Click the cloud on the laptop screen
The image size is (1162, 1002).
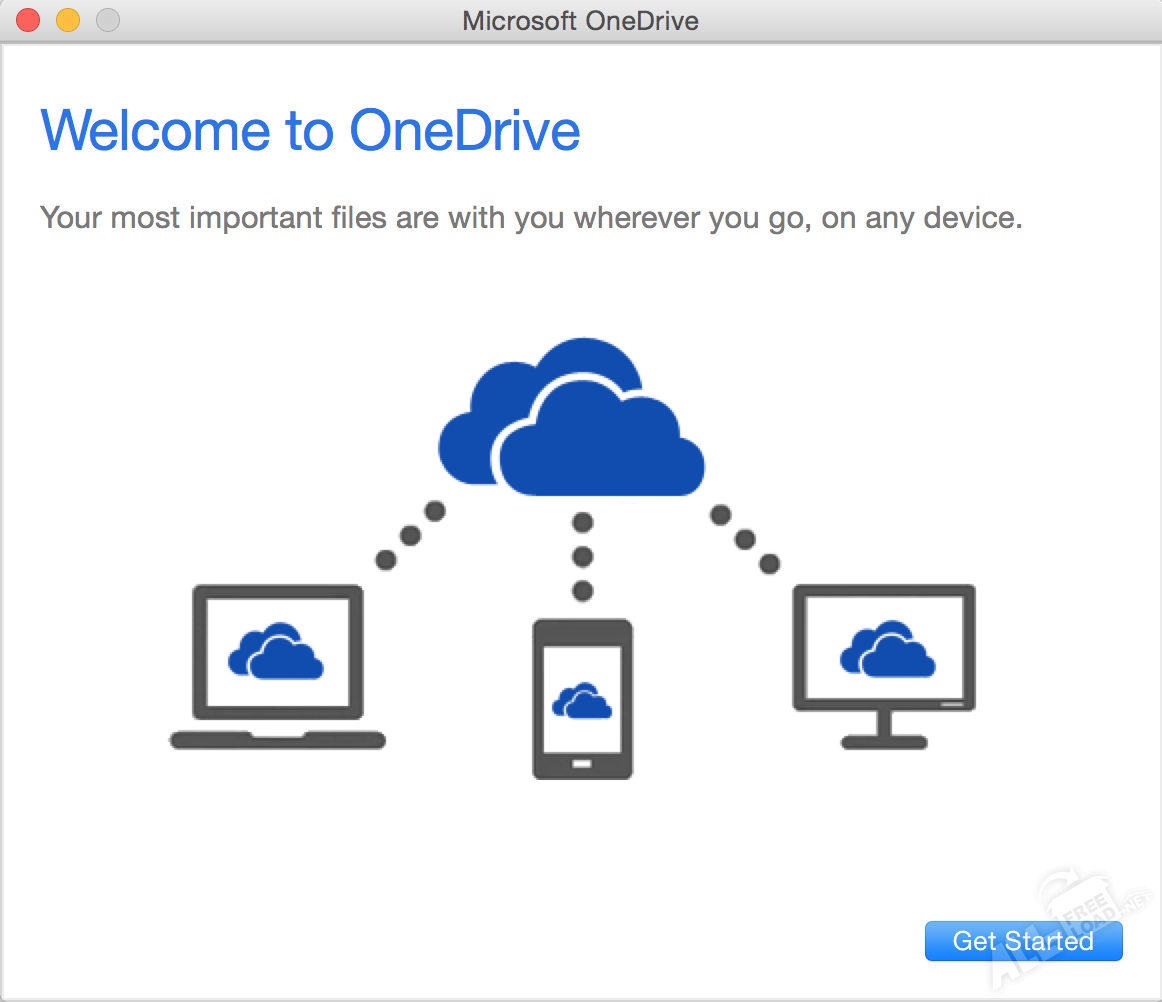tap(276, 651)
